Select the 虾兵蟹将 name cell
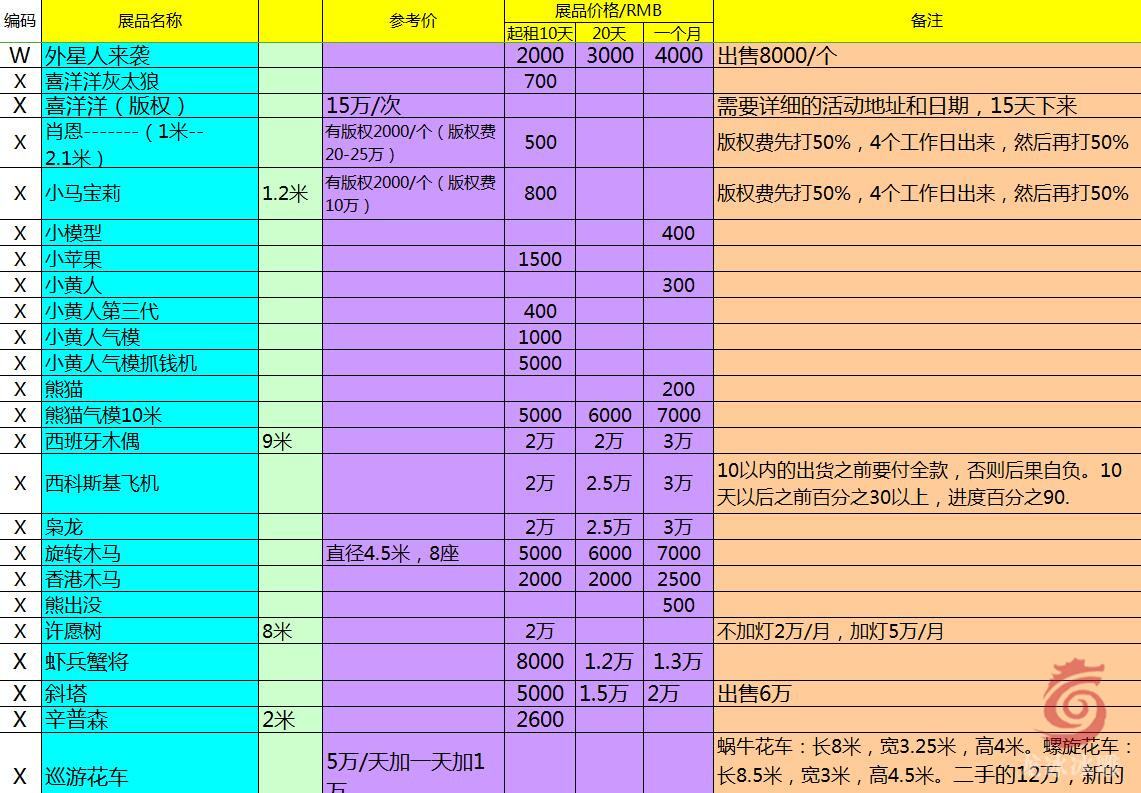Image resolution: width=1141 pixels, height=793 pixels. (x=150, y=662)
